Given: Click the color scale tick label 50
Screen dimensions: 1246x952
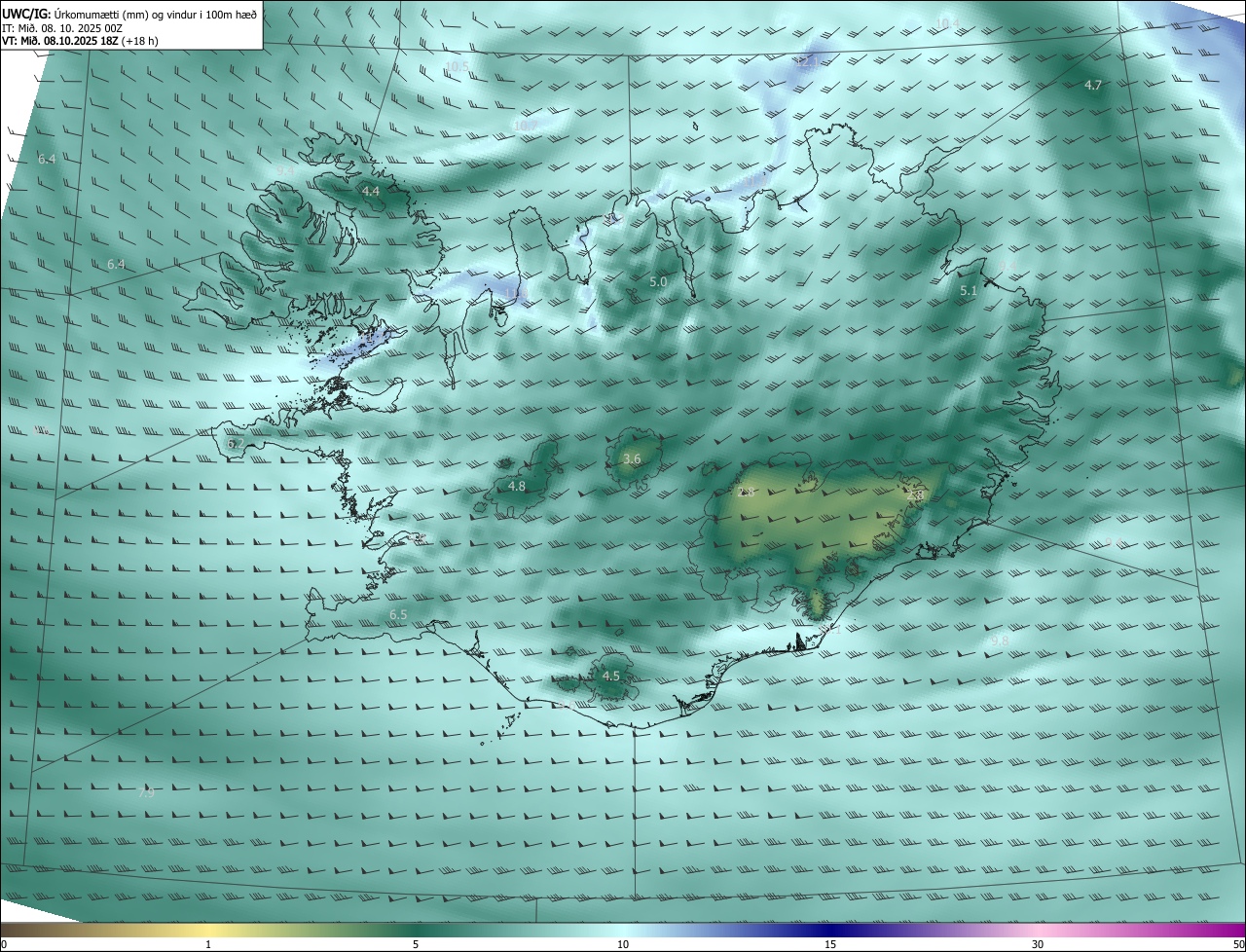Looking at the screenshot, I should pyautogui.click(x=1238, y=944).
